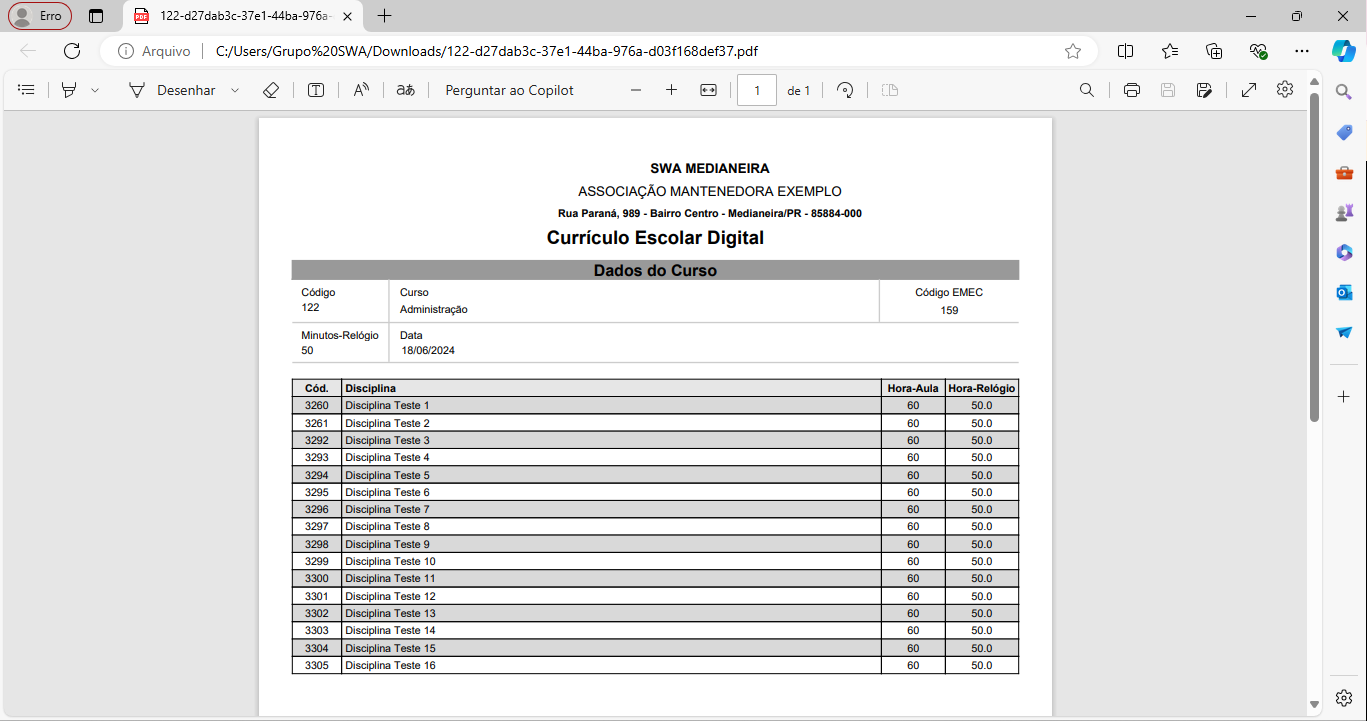
Task: Zoom out the PDF
Action: 636,90
